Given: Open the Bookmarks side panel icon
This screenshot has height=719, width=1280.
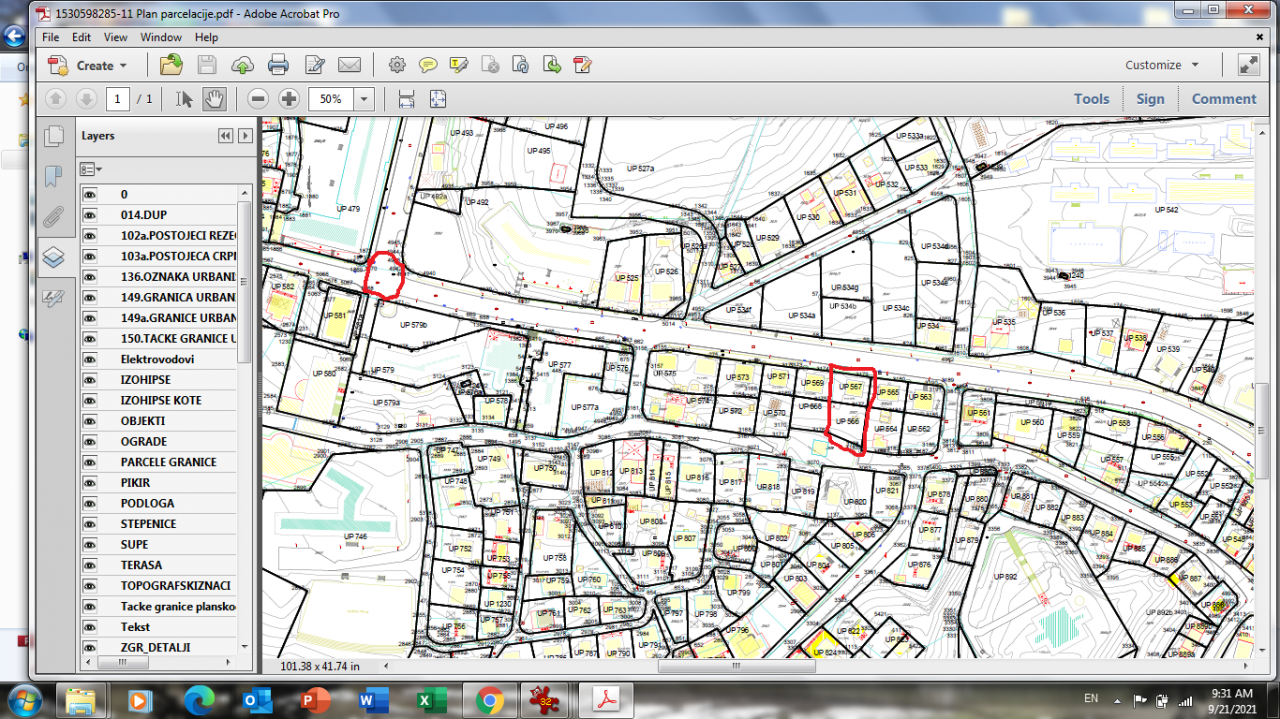Looking at the screenshot, I should [x=54, y=177].
